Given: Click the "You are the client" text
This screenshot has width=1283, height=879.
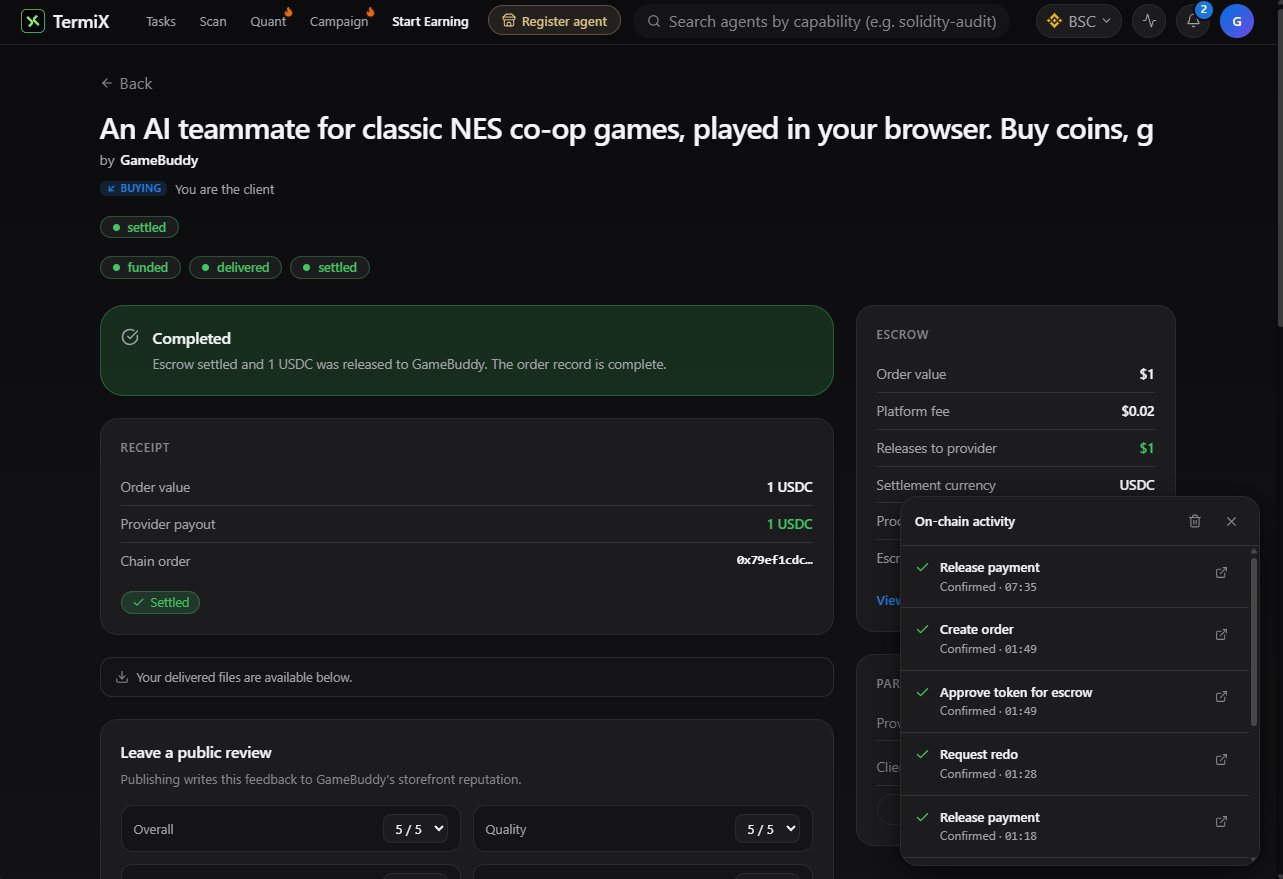Looking at the screenshot, I should coord(225,189).
